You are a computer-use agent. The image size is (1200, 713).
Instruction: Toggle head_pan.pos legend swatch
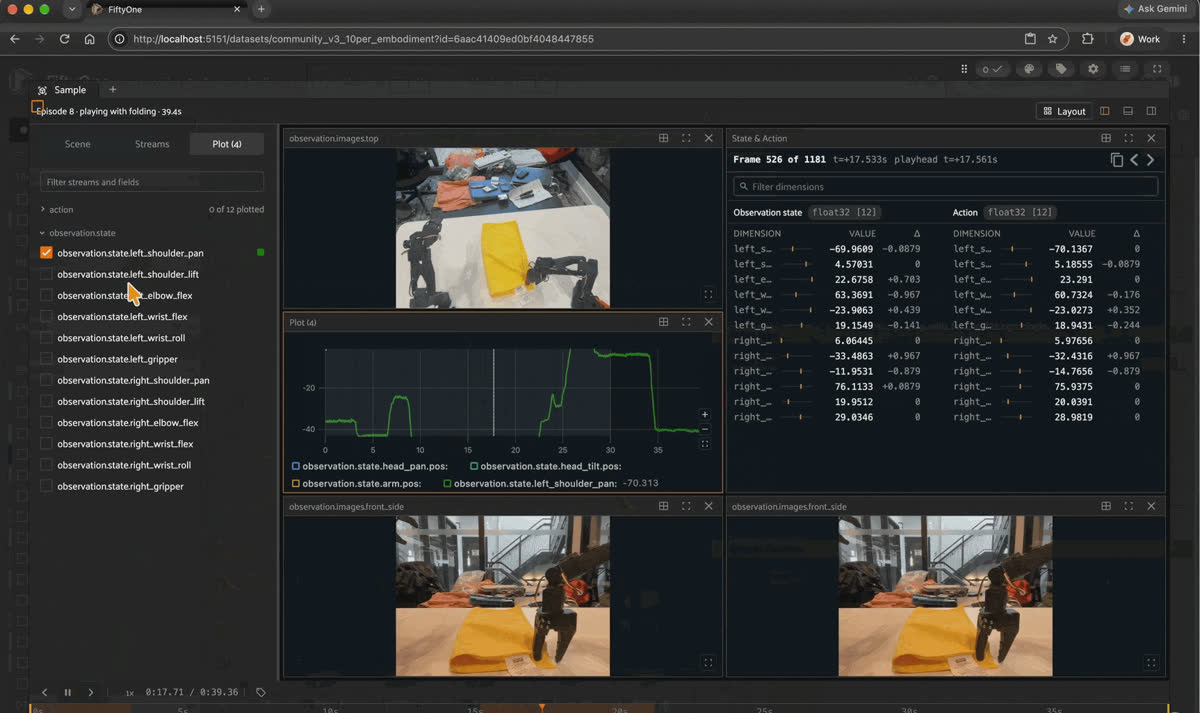pos(296,466)
